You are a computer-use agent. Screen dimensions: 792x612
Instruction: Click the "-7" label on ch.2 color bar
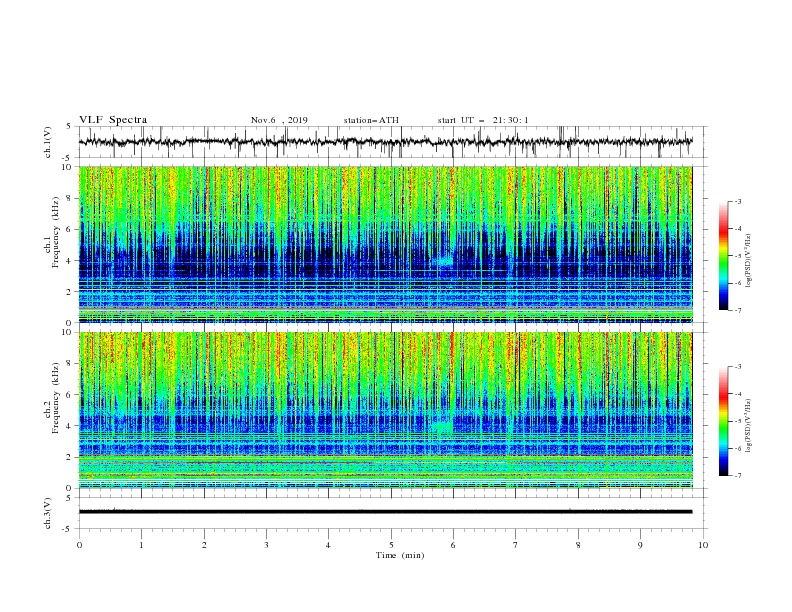click(x=737, y=476)
